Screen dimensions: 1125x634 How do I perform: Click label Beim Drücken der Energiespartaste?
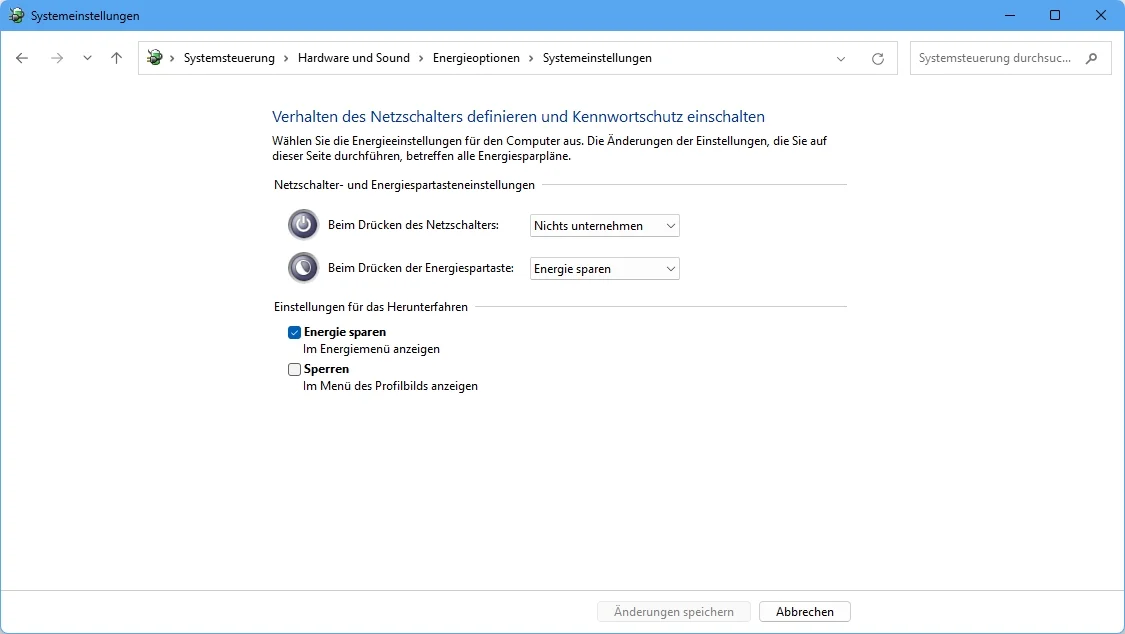421,268
